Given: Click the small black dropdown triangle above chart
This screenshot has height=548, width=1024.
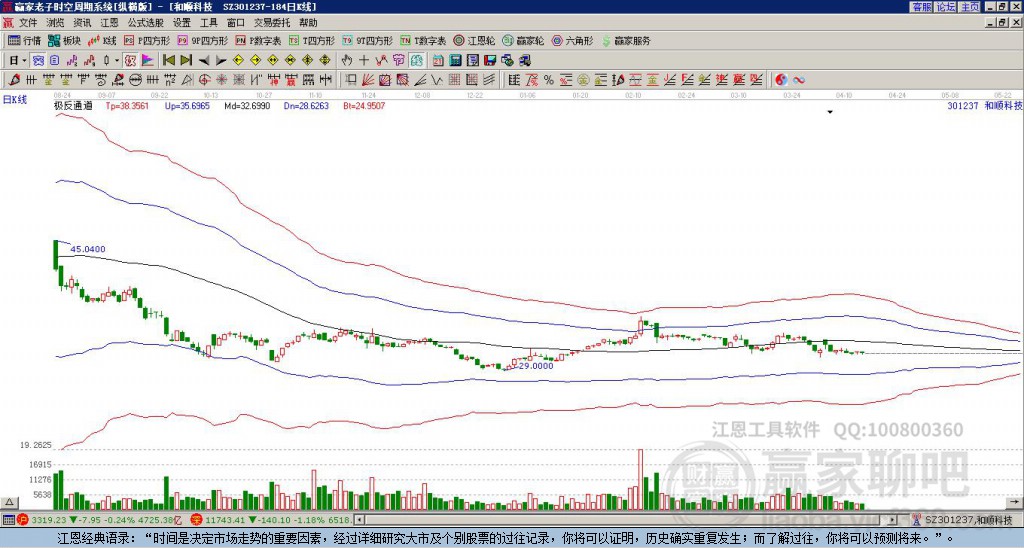Looking at the screenshot, I should (x=830, y=113).
